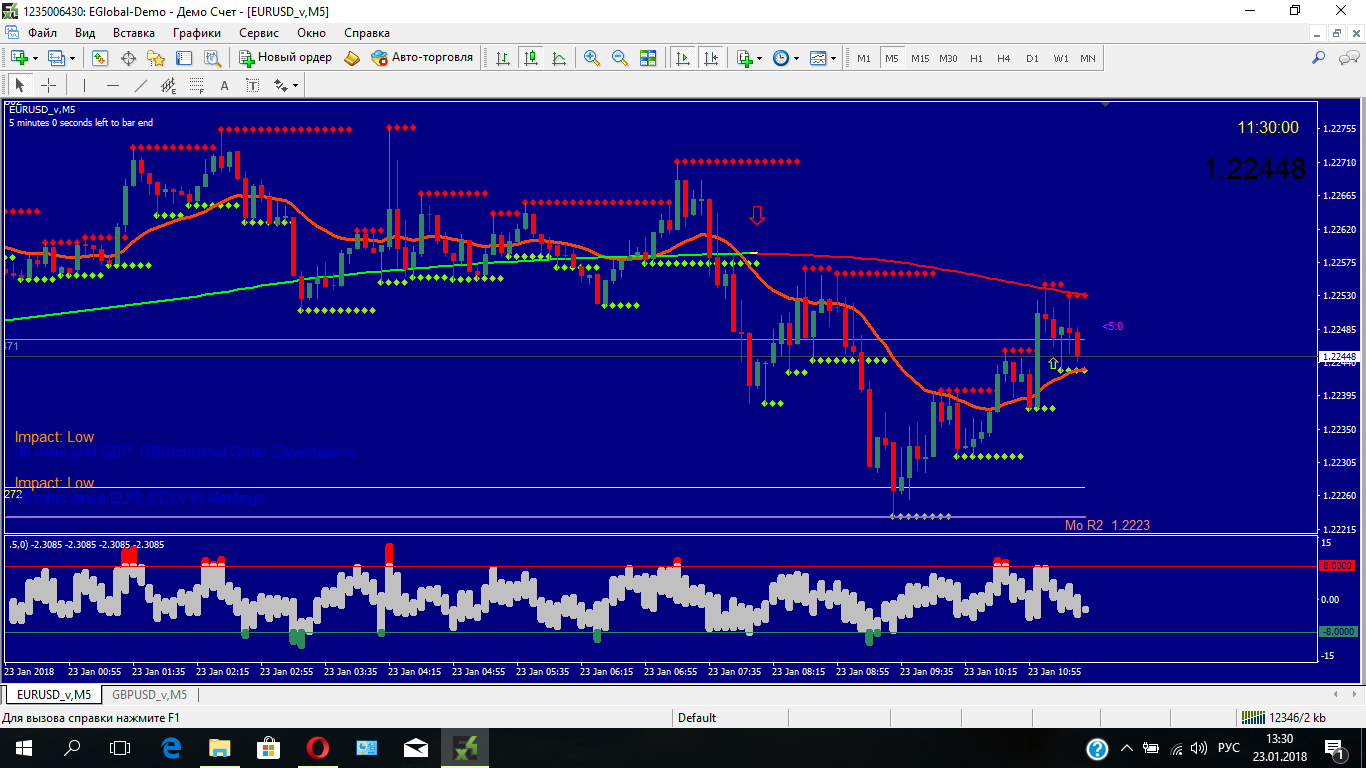Open the Market Watch panel icon
1366x768 pixels.
[x=100, y=58]
